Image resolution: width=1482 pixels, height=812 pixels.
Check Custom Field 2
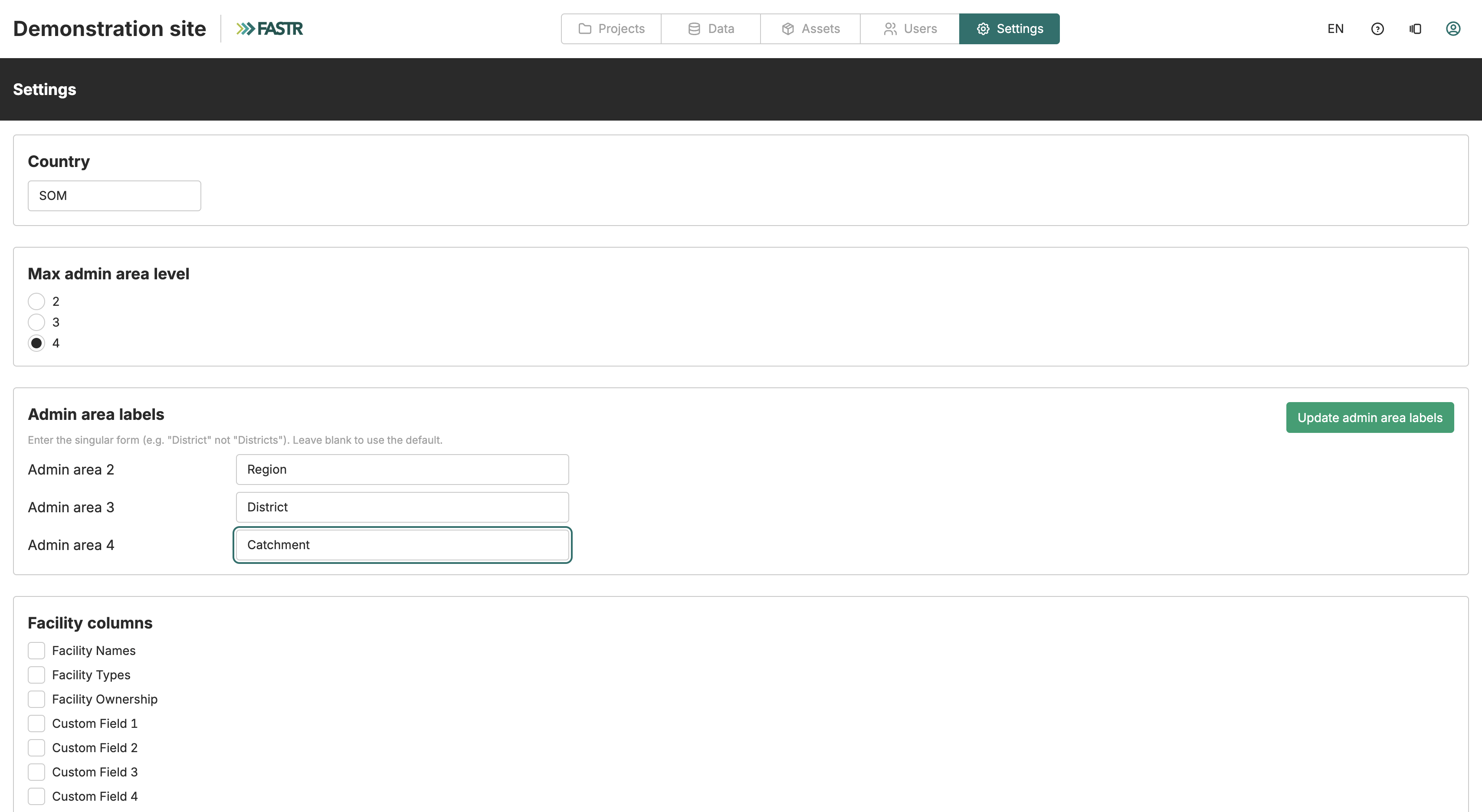tap(36, 748)
